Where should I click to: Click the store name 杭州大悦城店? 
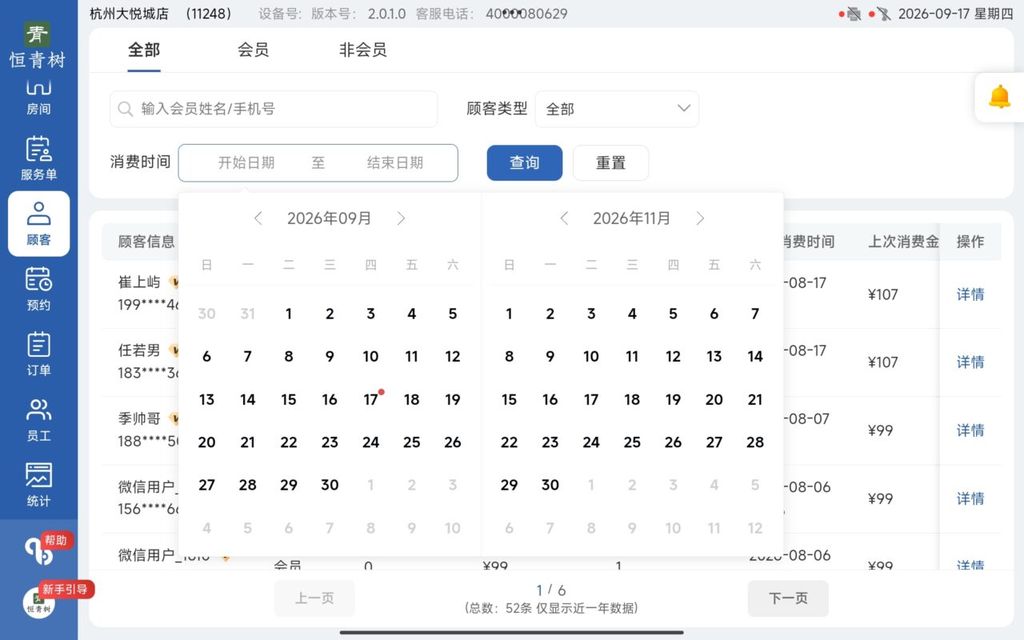pos(129,14)
